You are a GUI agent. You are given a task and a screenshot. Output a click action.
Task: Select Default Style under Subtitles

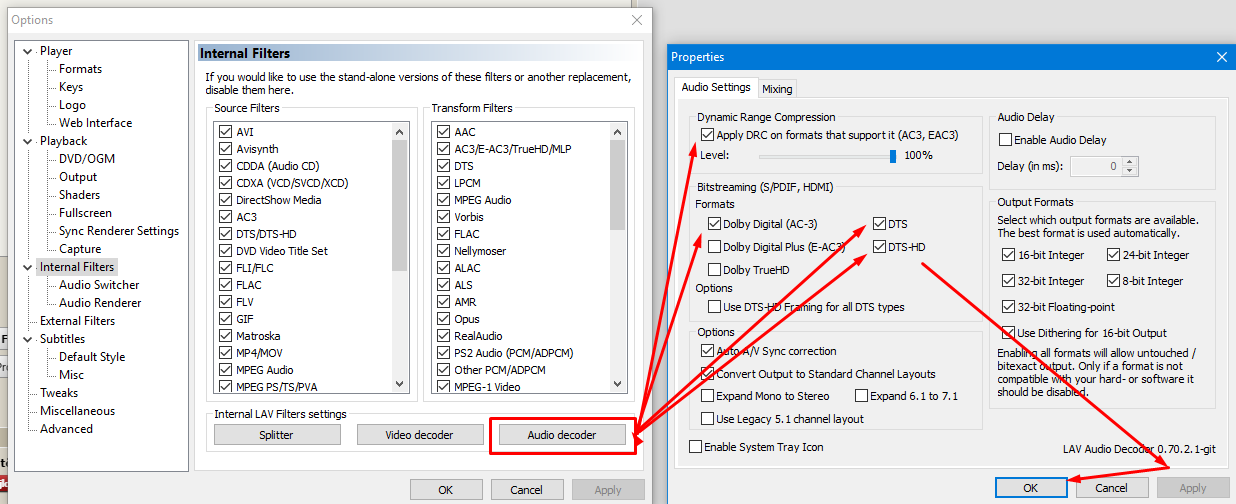[x=92, y=357]
